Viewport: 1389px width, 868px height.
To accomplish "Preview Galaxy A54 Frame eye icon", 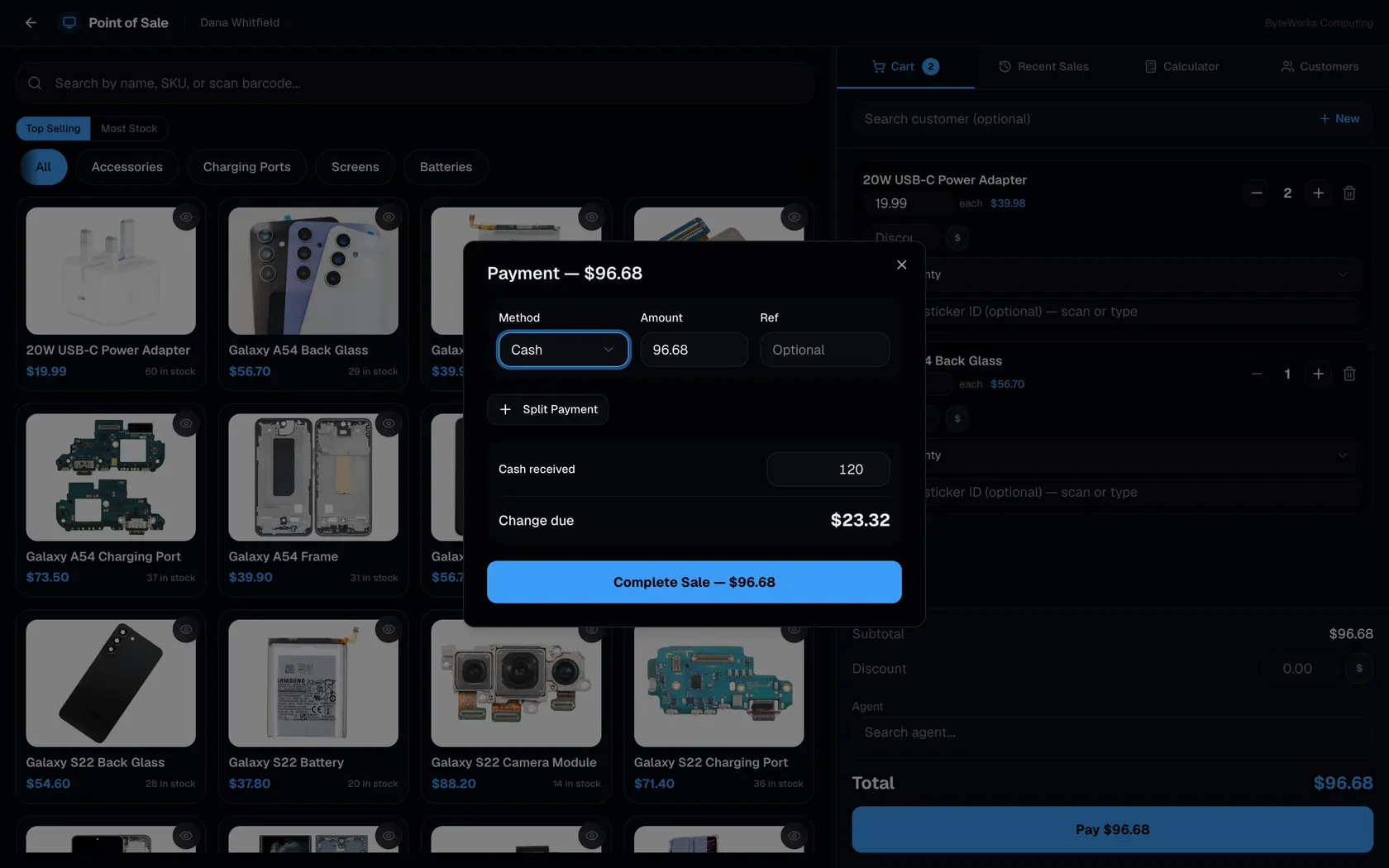I will (389, 423).
